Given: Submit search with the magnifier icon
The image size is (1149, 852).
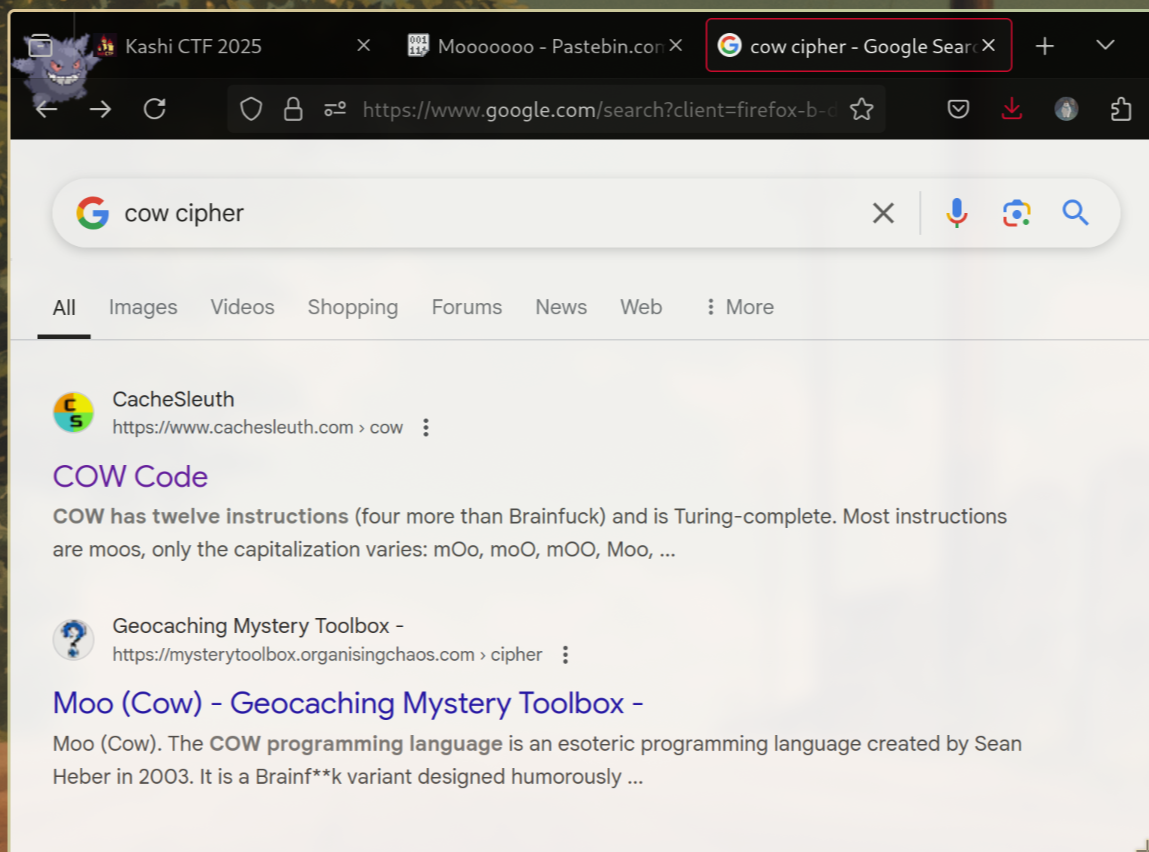Looking at the screenshot, I should pos(1076,213).
